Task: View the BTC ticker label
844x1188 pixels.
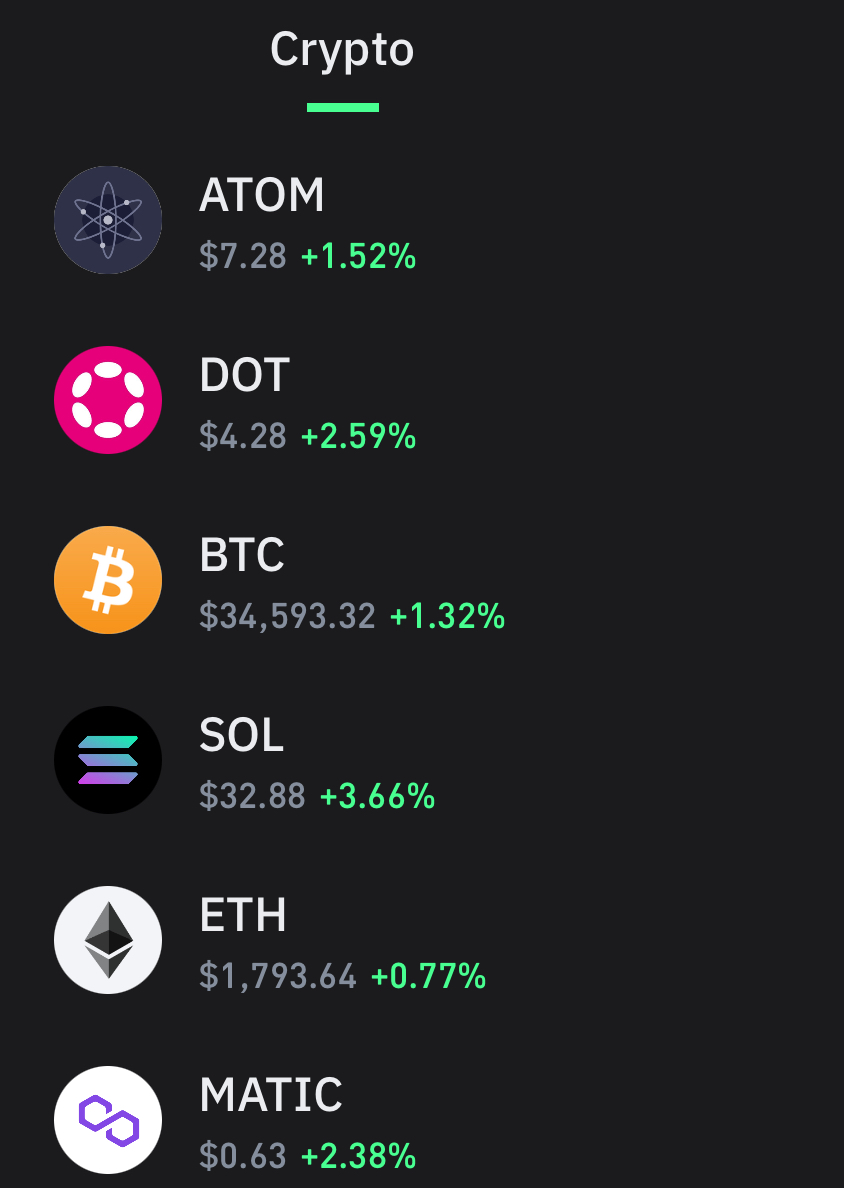Action: point(242,555)
